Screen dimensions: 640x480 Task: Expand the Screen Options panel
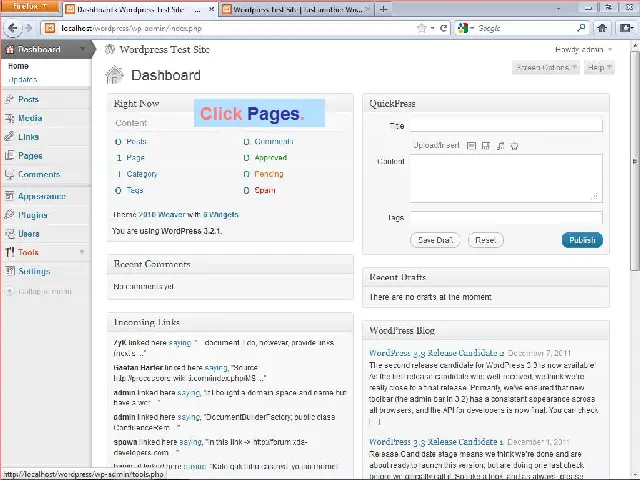(546, 68)
